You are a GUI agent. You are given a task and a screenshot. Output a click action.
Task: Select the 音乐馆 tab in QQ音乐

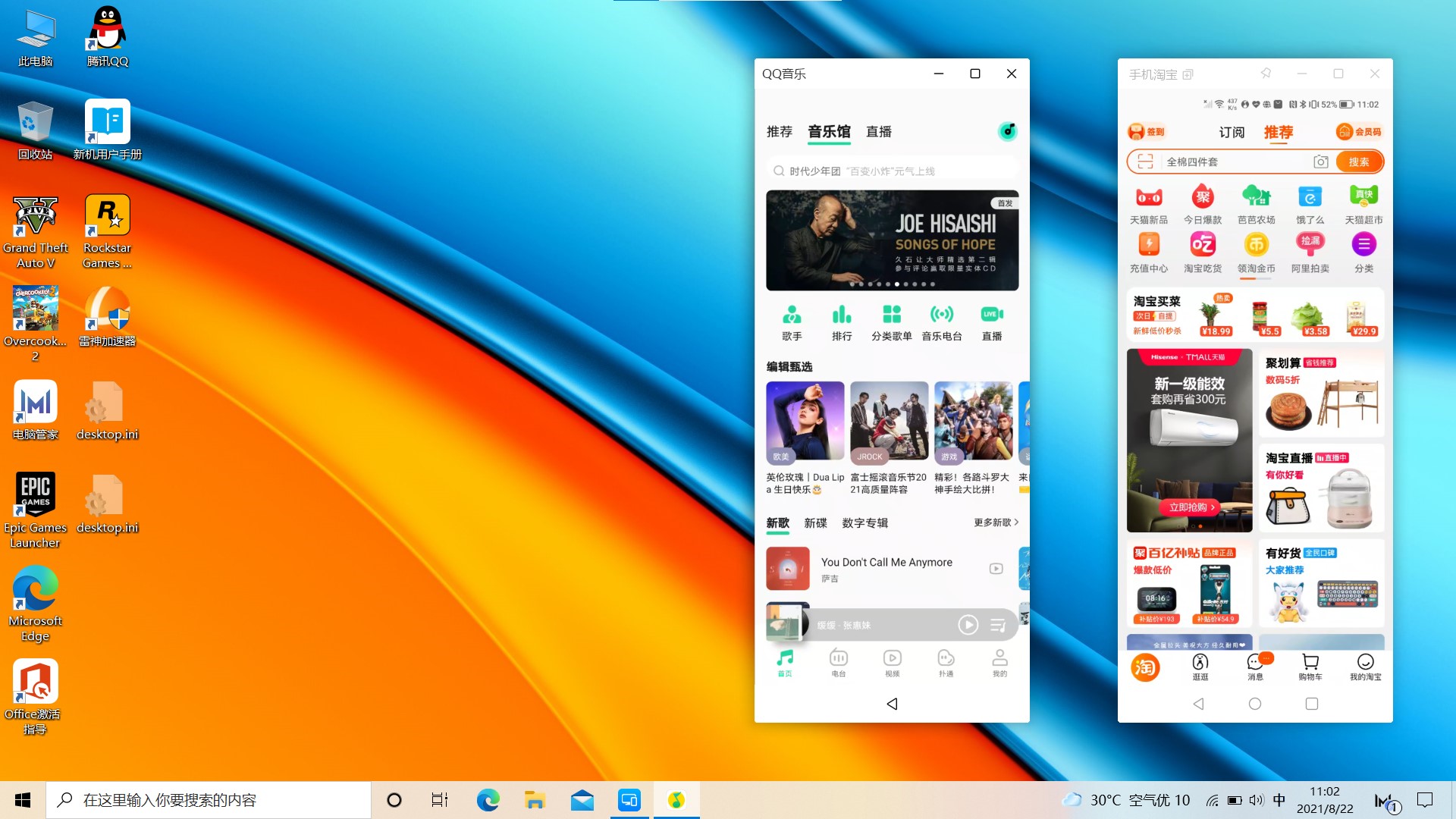pos(829,132)
